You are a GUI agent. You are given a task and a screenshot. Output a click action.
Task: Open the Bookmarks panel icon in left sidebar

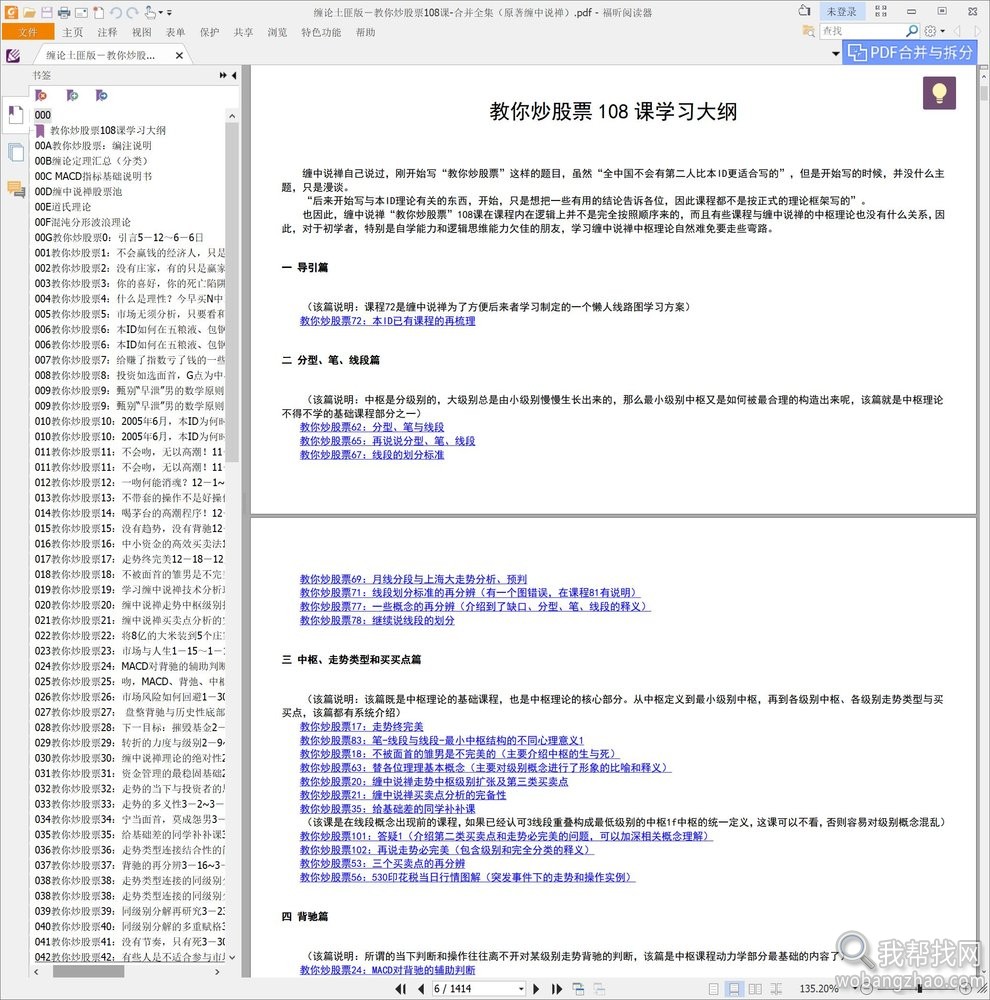13,115
